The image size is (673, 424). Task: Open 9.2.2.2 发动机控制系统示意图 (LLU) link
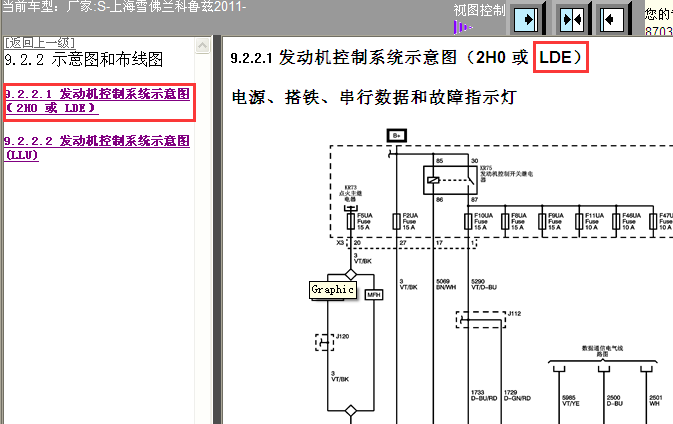[x=97, y=148]
